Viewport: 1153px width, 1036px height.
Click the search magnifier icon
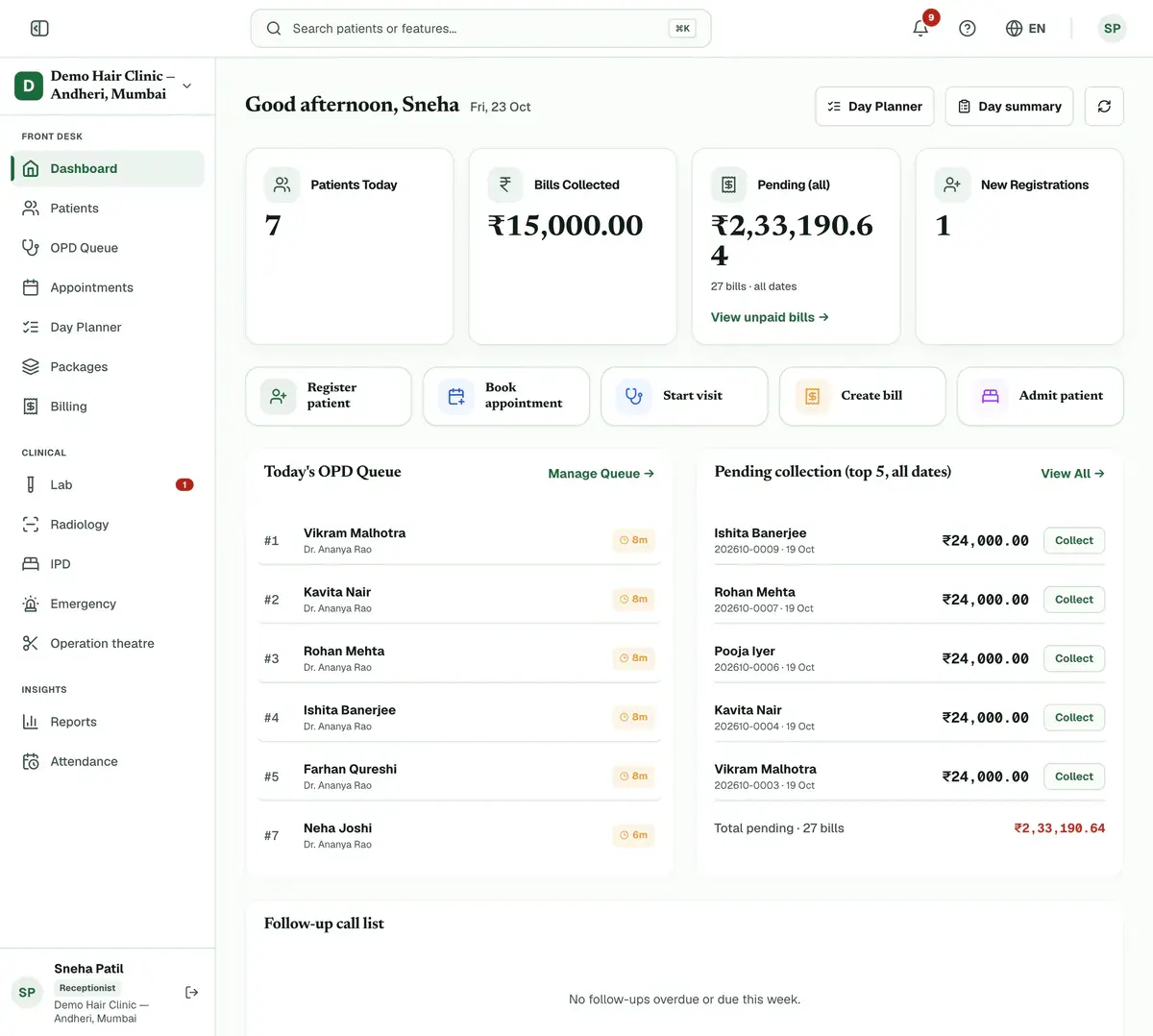click(274, 29)
